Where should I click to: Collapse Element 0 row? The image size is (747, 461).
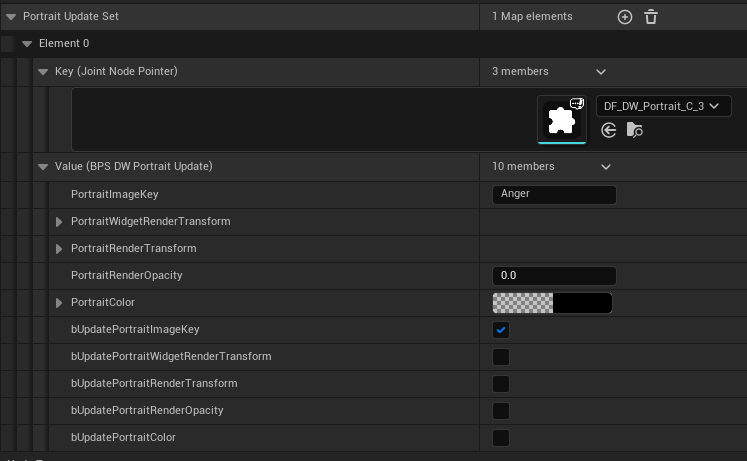27,44
